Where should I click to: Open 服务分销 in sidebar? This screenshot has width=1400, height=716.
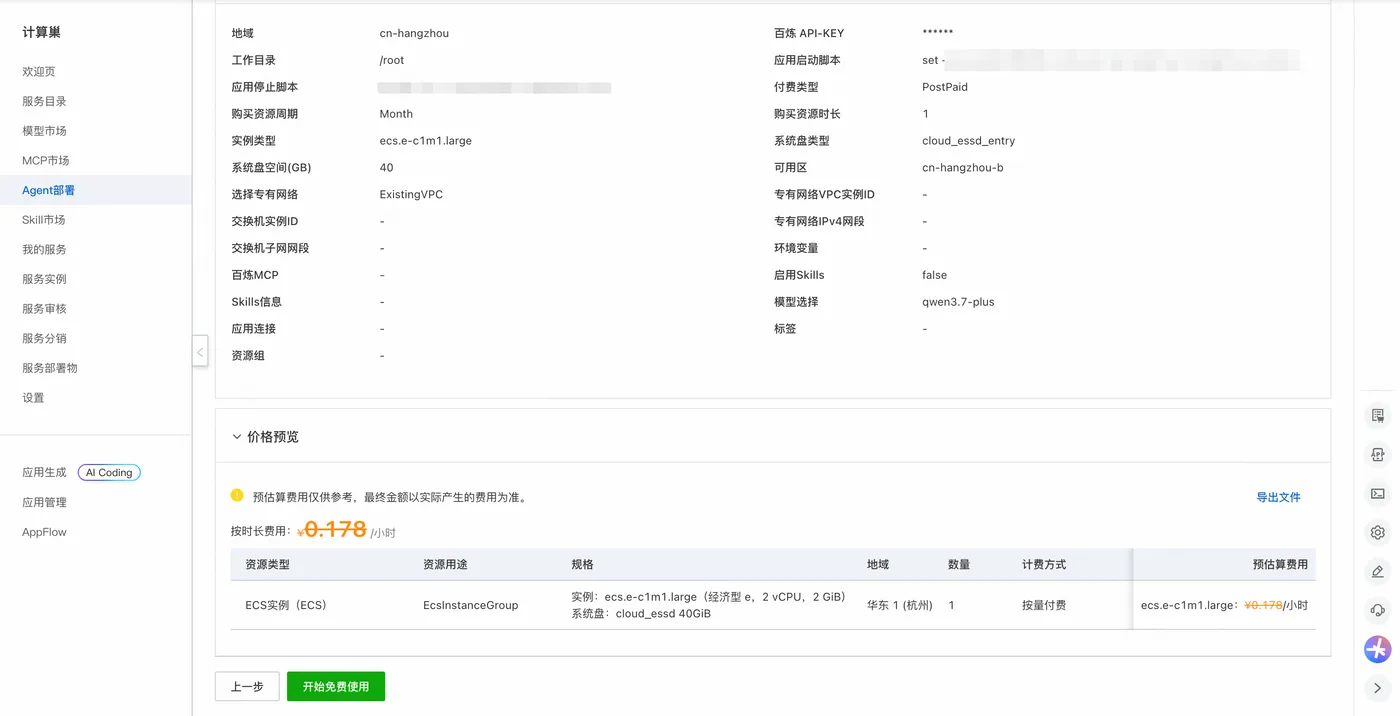[x=44, y=338]
